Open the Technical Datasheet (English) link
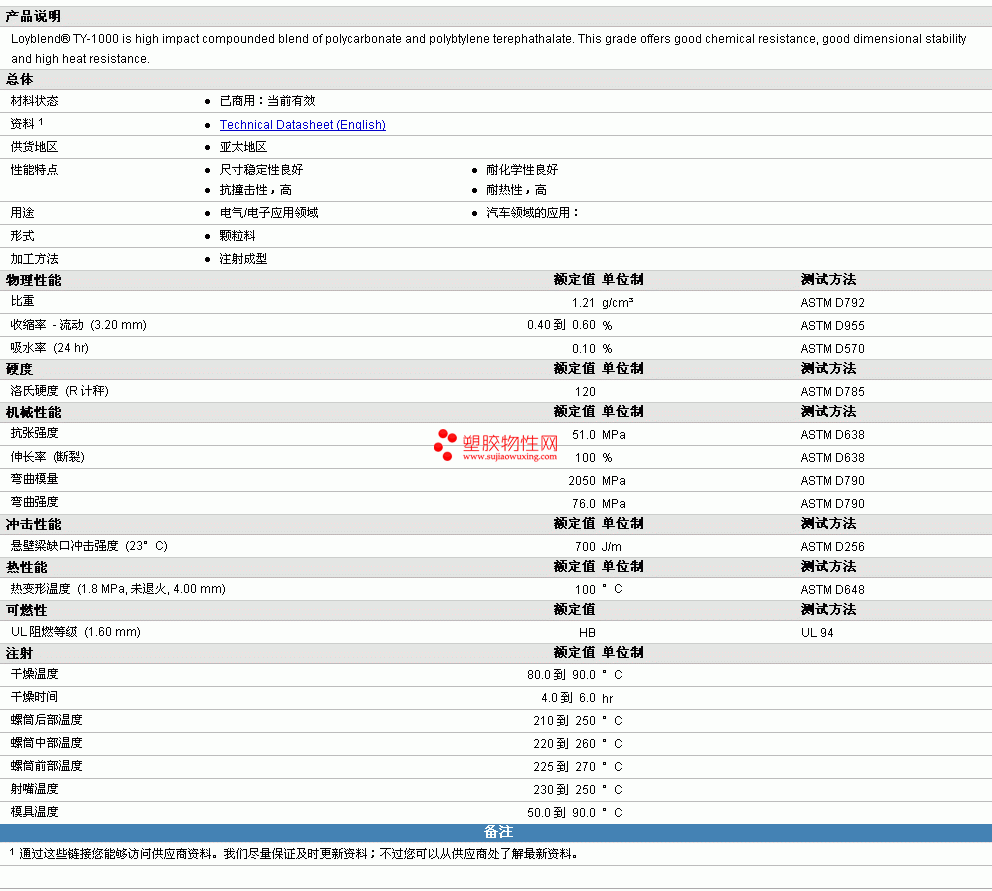992x891 pixels. (x=302, y=125)
